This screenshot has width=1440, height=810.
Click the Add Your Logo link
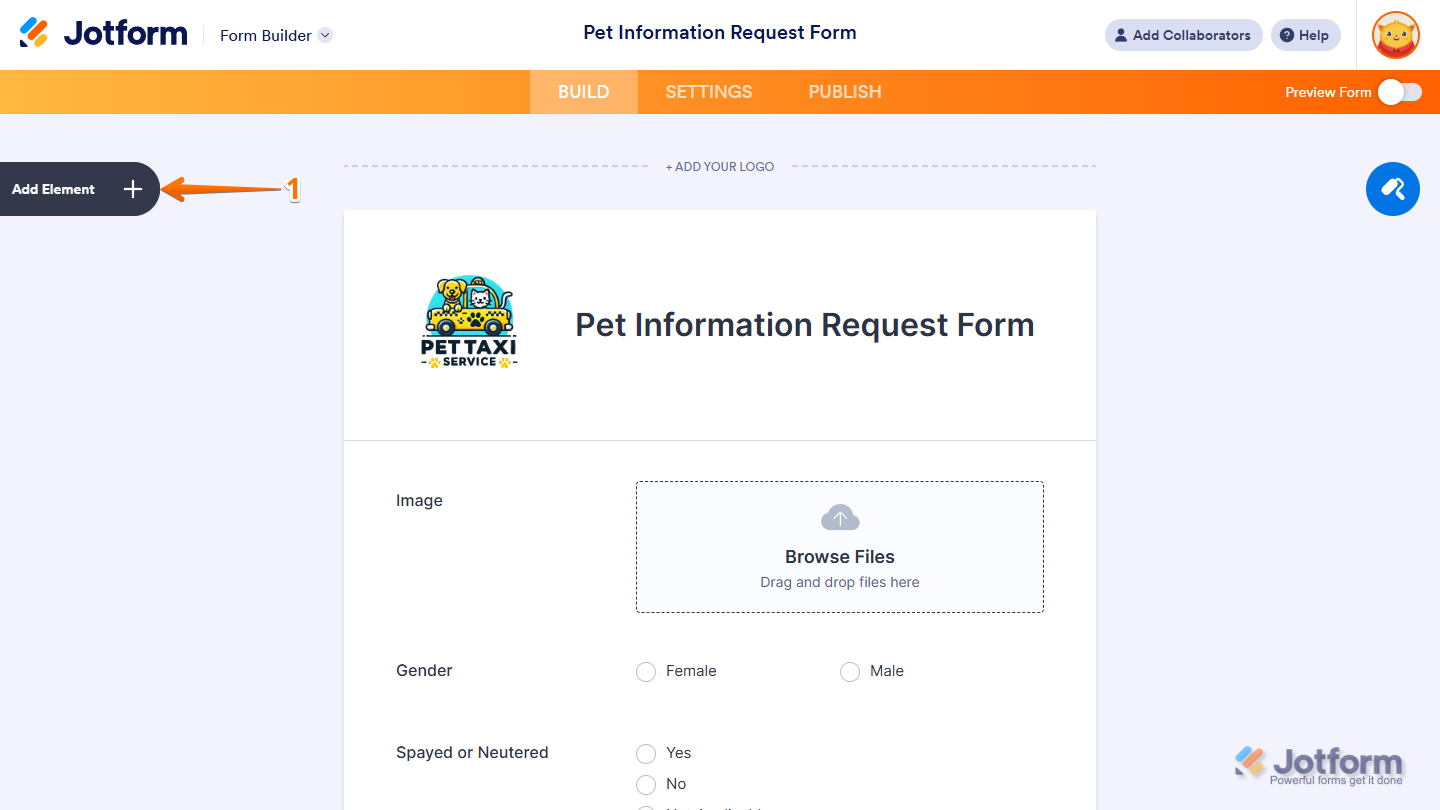(720, 167)
